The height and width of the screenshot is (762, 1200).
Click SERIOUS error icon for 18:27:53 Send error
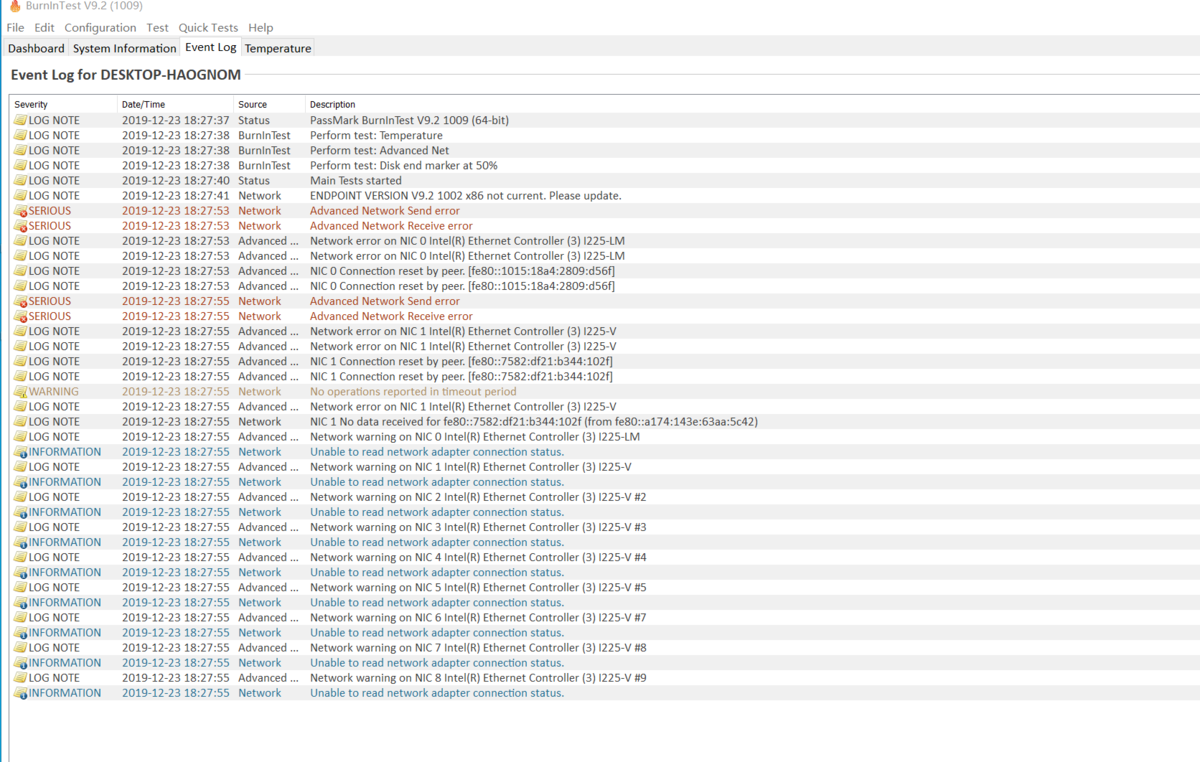pos(20,211)
